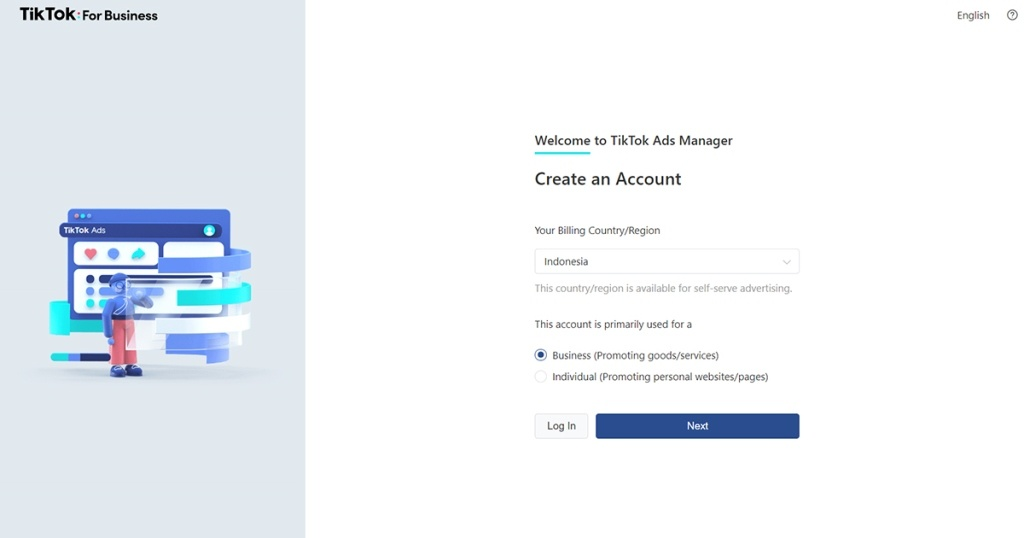
Task: Click the Log In button
Action: click(561, 426)
